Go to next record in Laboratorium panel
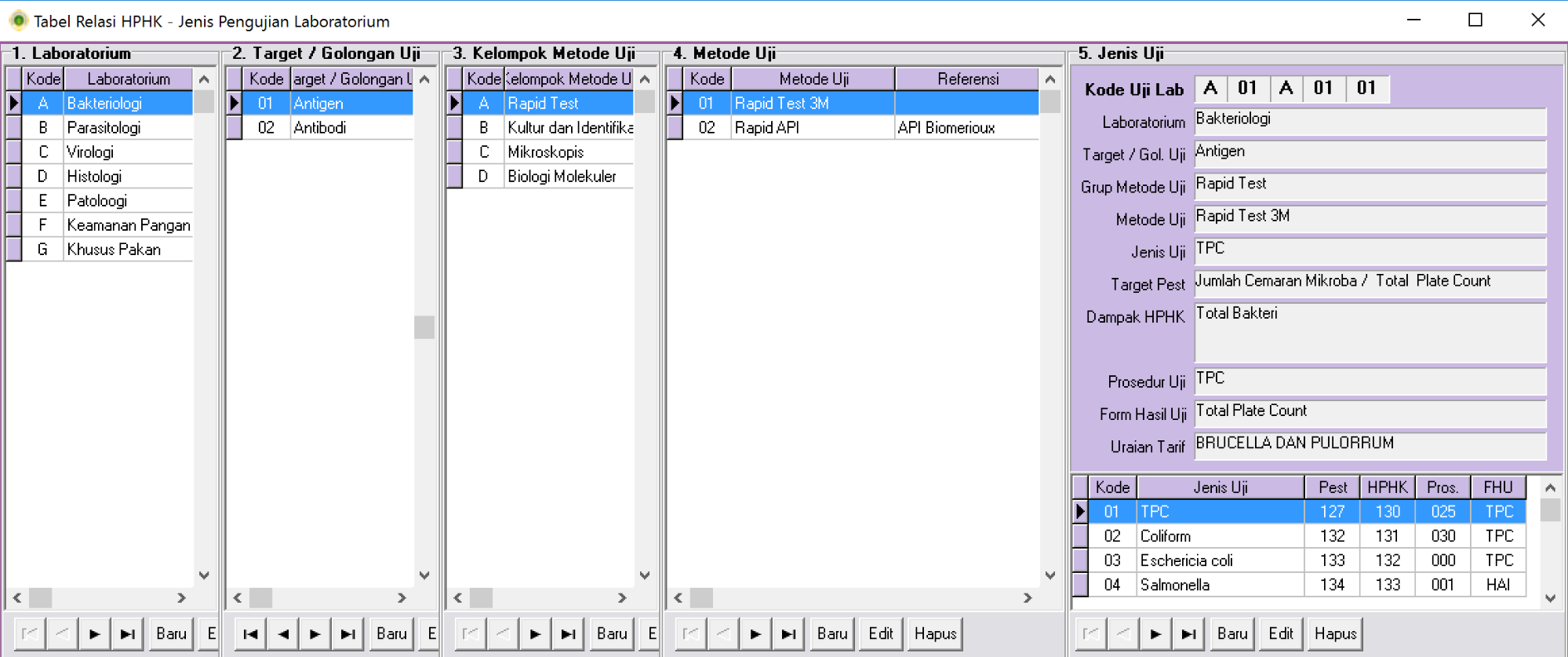Image resolution: width=1568 pixels, height=657 pixels. 94,633
